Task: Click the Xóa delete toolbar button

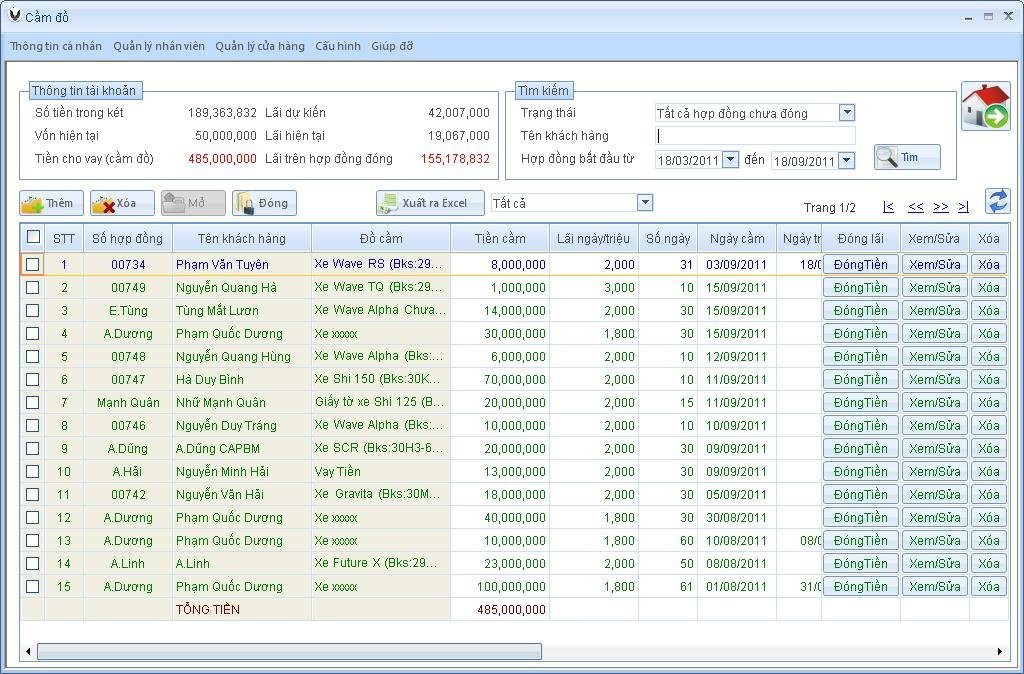Action: pyautogui.click(x=122, y=203)
